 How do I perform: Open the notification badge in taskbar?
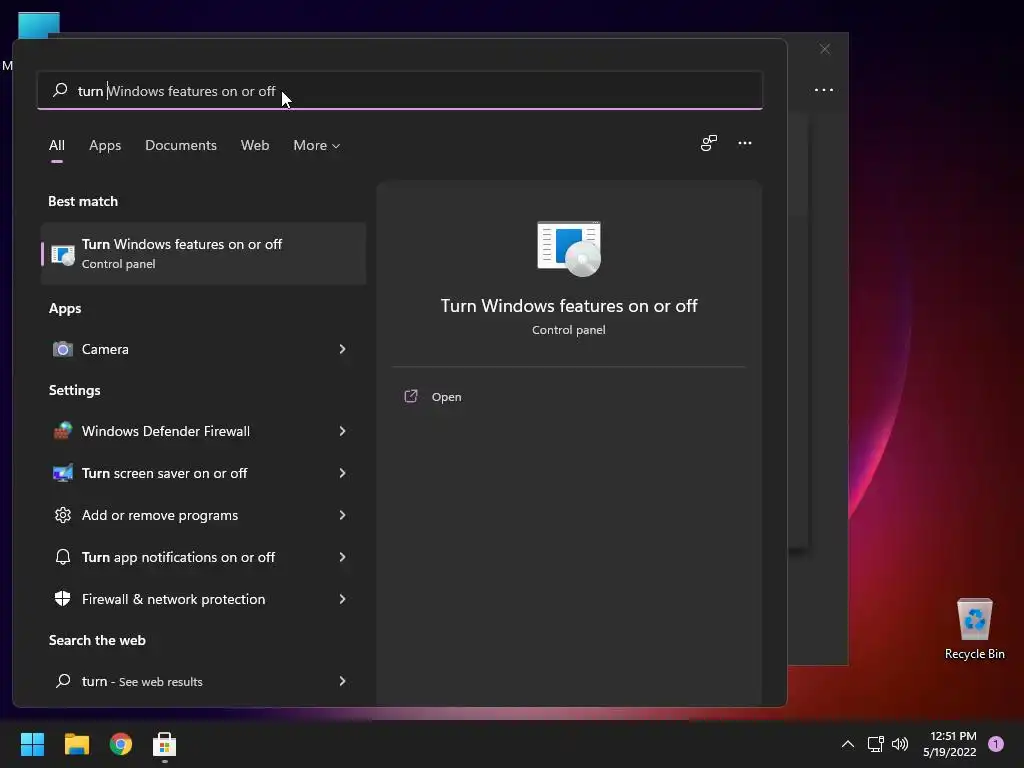(x=996, y=744)
